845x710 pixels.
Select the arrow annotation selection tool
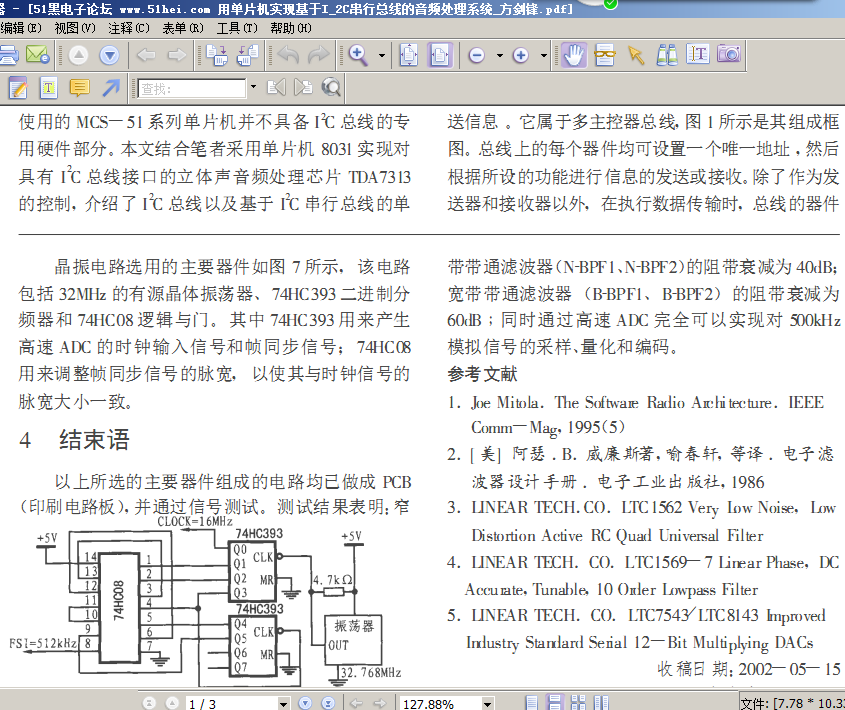click(636, 55)
